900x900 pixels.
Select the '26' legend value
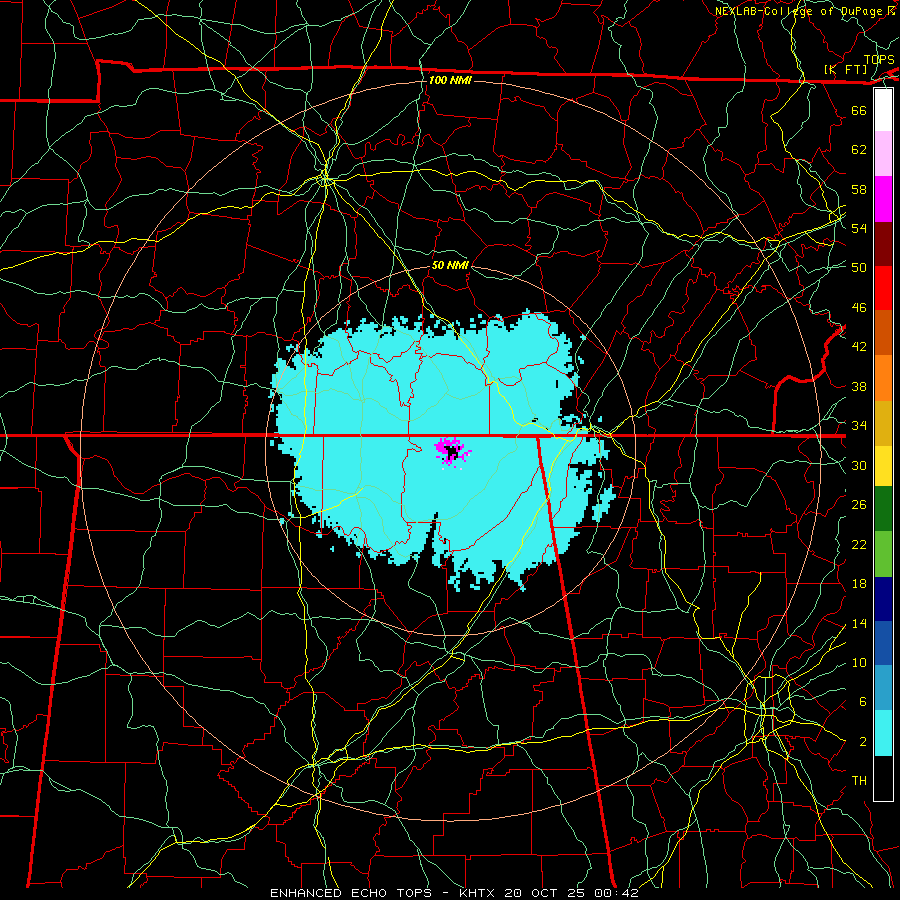859,505
